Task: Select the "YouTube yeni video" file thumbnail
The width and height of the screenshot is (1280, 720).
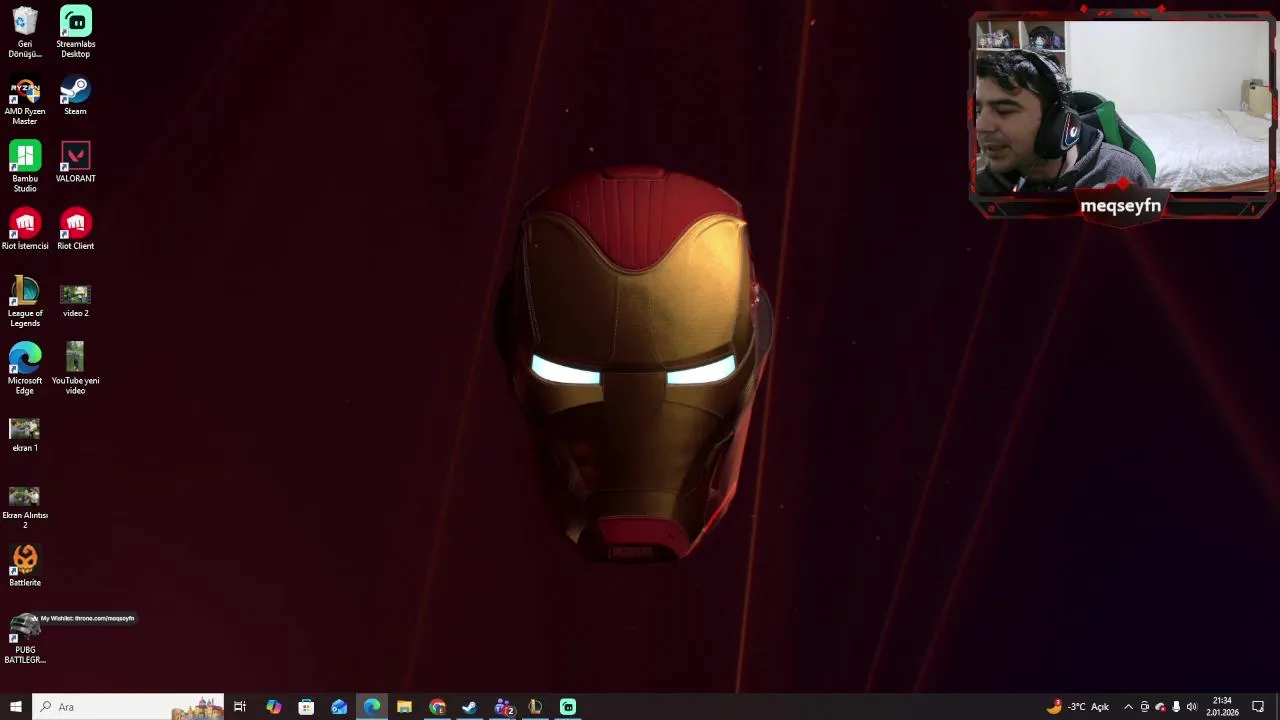Action: tap(75, 369)
